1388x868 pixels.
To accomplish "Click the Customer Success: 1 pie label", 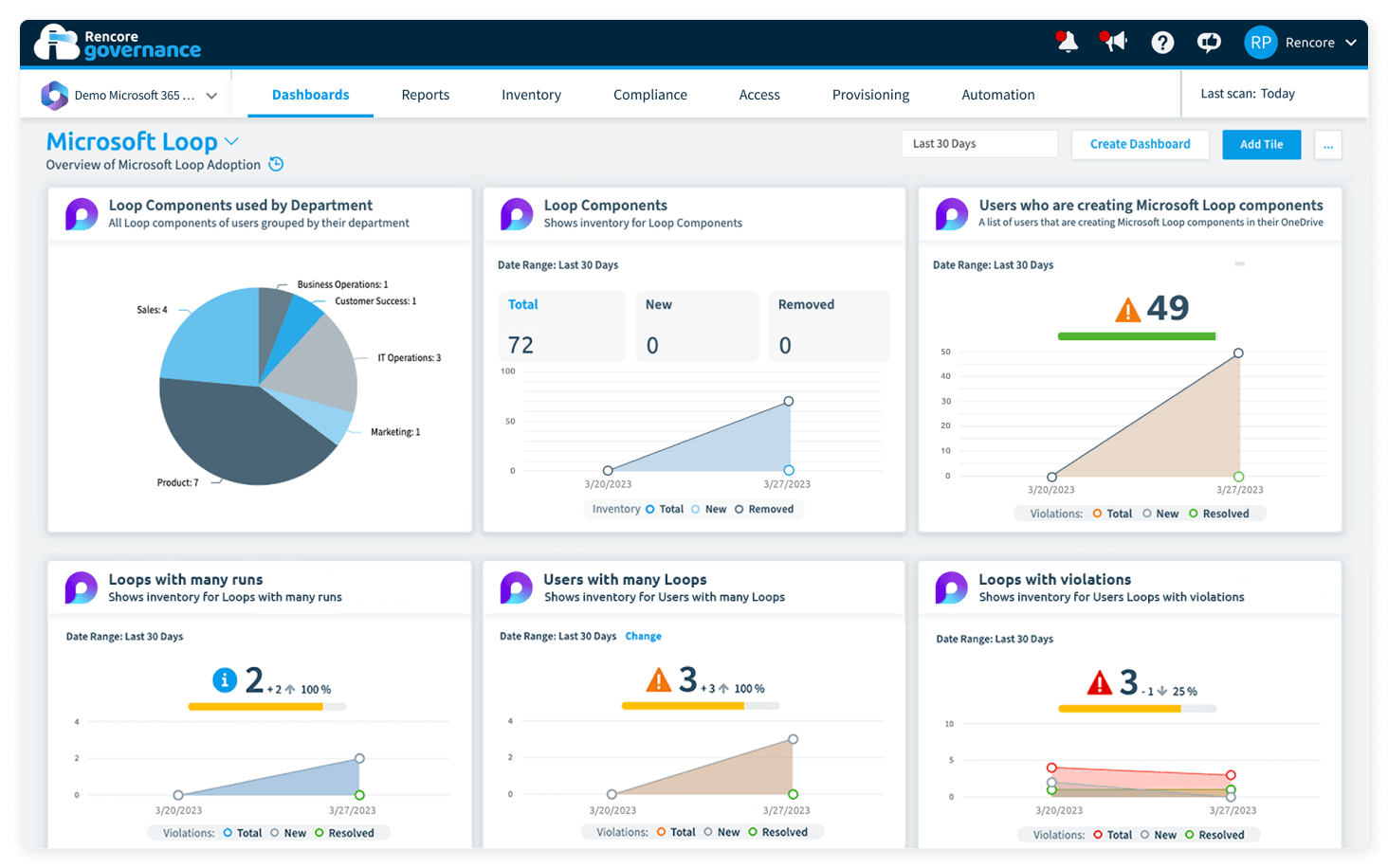I will click(x=375, y=301).
